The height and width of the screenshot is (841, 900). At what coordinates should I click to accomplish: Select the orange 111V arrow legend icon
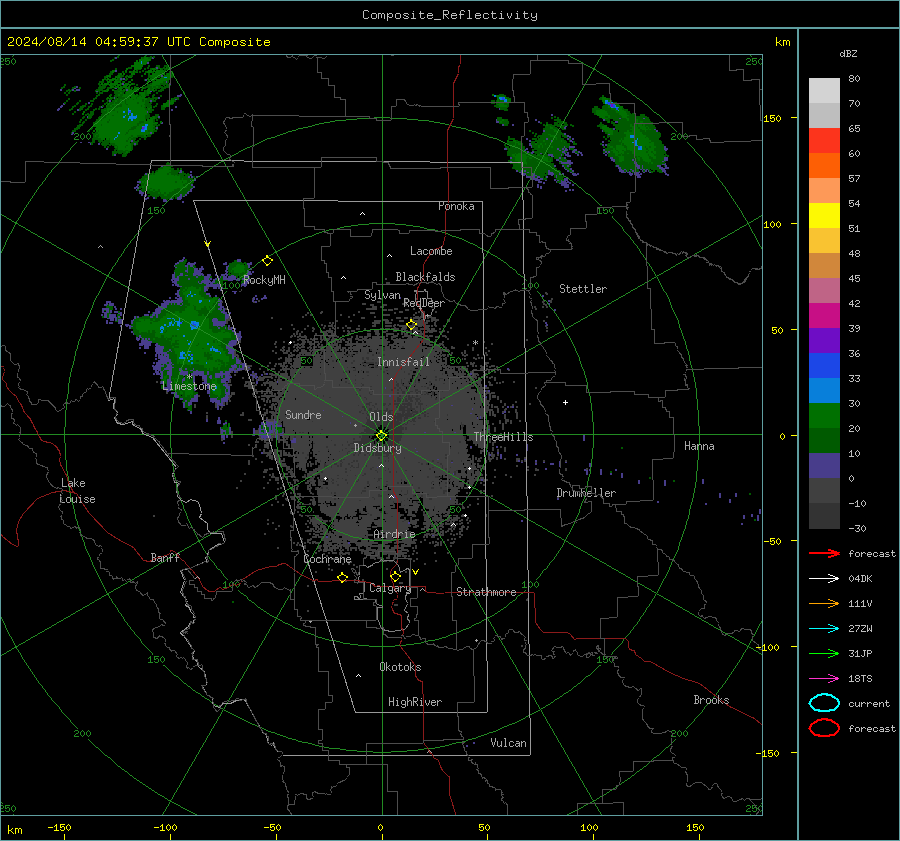point(824,603)
